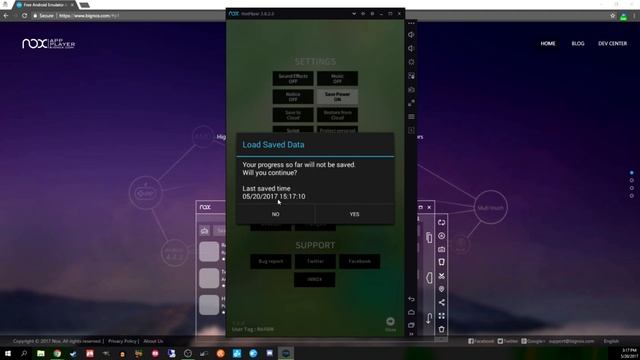Click the three-lines icon in Nox sidebar
This screenshot has width=640, height=360.
(x=411, y=117)
